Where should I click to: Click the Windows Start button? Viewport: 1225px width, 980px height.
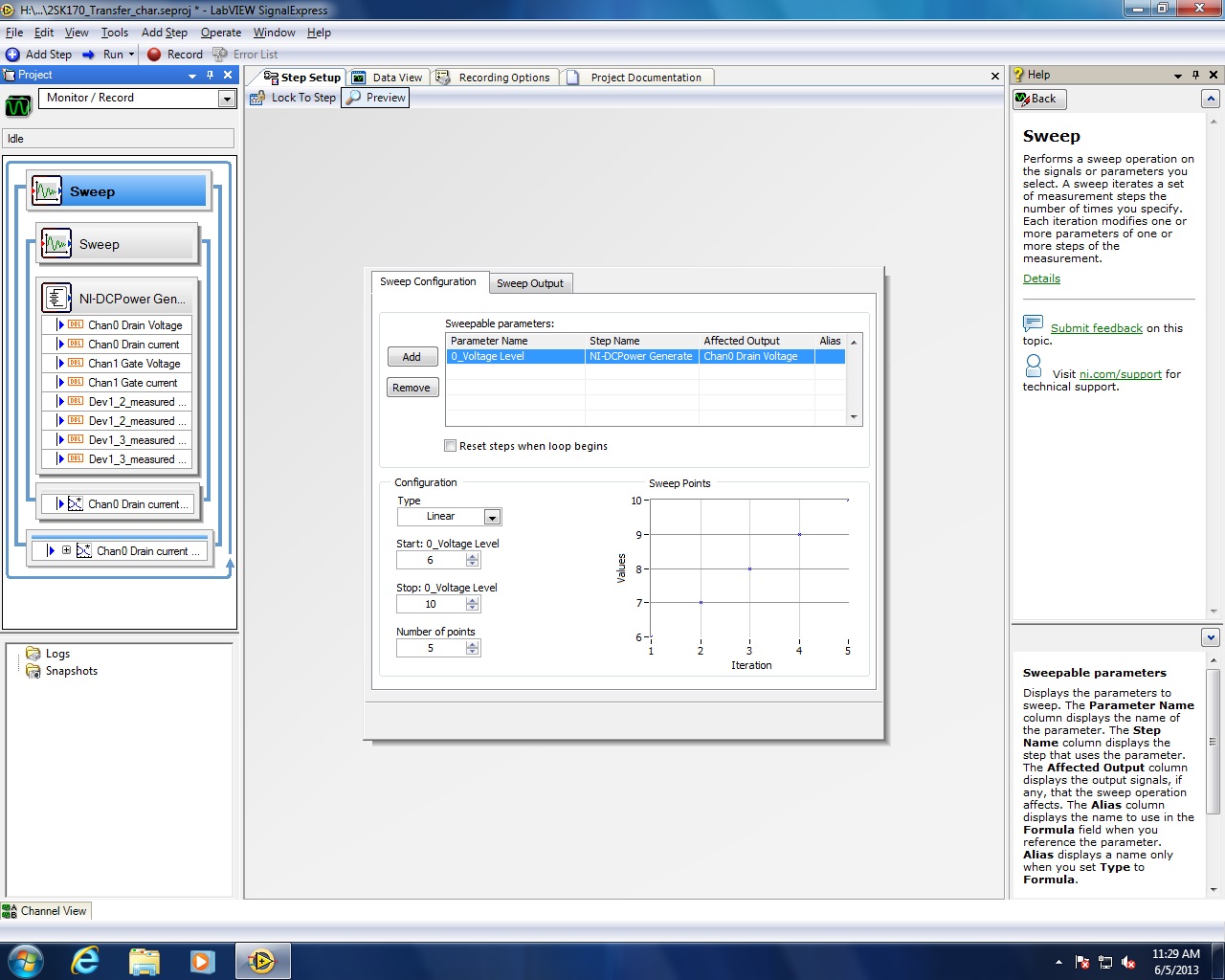click(25, 960)
